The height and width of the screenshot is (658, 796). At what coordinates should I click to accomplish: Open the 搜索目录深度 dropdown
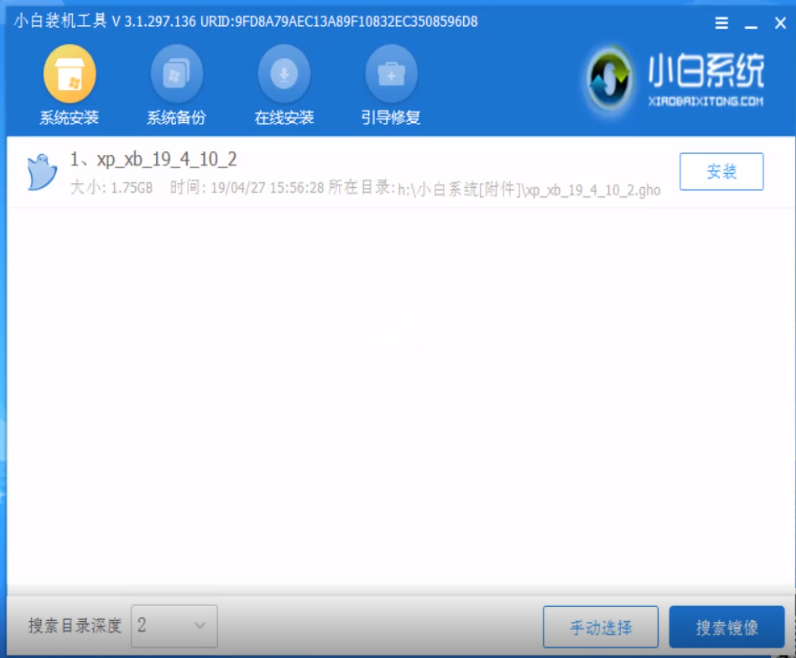173,626
